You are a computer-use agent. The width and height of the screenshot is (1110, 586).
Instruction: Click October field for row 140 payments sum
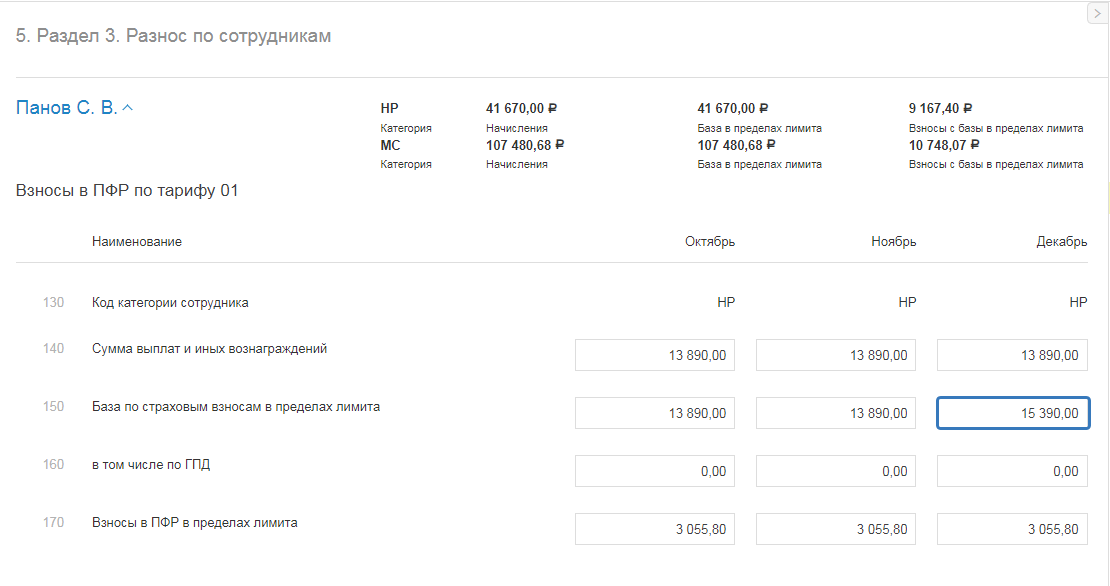[656, 355]
